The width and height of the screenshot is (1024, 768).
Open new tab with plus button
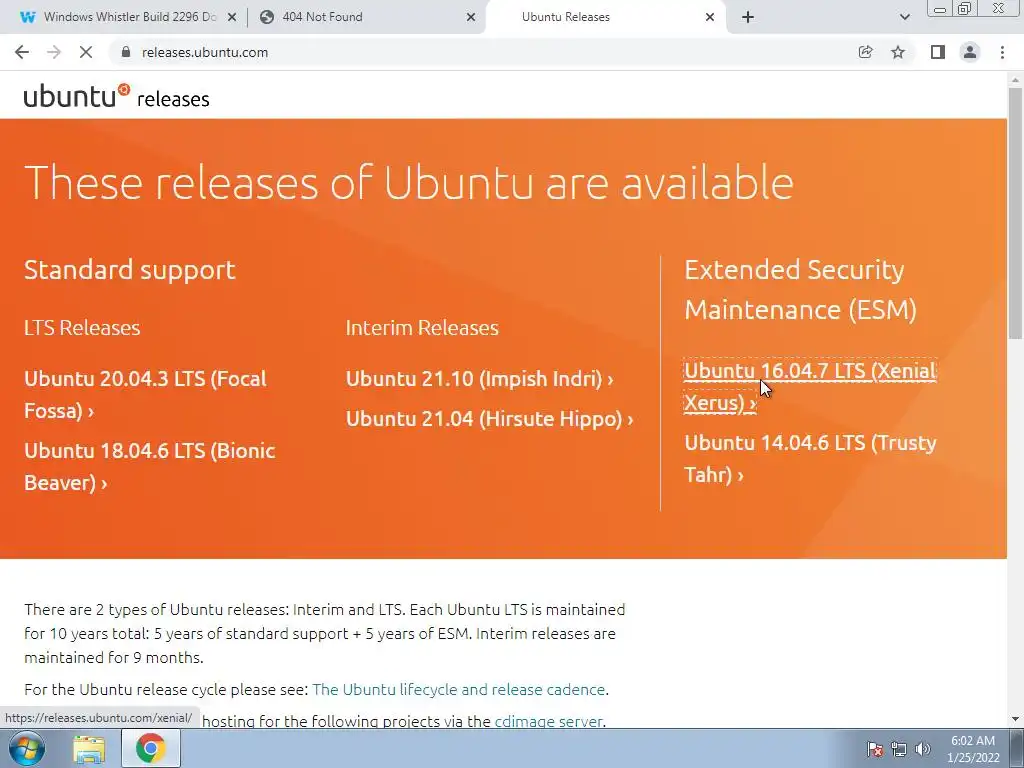[747, 17]
